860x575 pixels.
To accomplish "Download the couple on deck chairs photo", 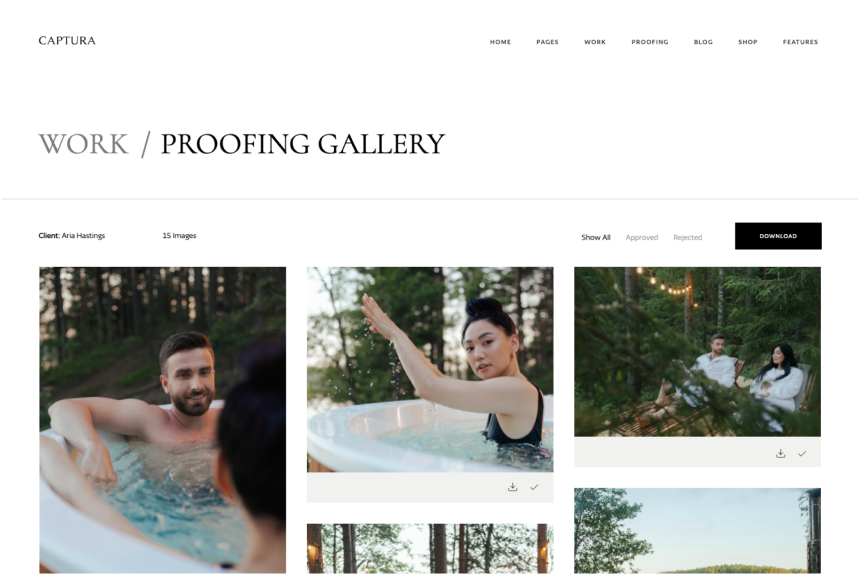I will pyautogui.click(x=780, y=453).
